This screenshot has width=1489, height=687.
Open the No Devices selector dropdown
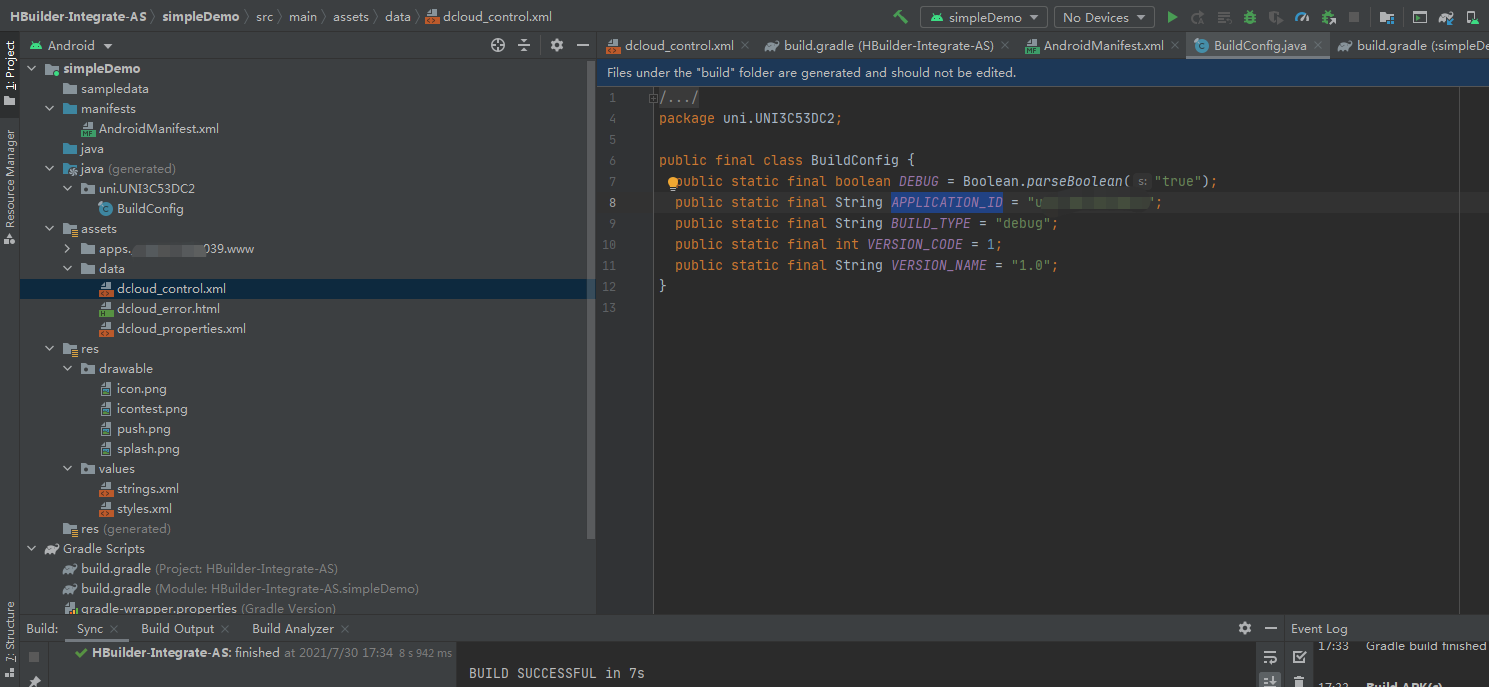click(1104, 17)
